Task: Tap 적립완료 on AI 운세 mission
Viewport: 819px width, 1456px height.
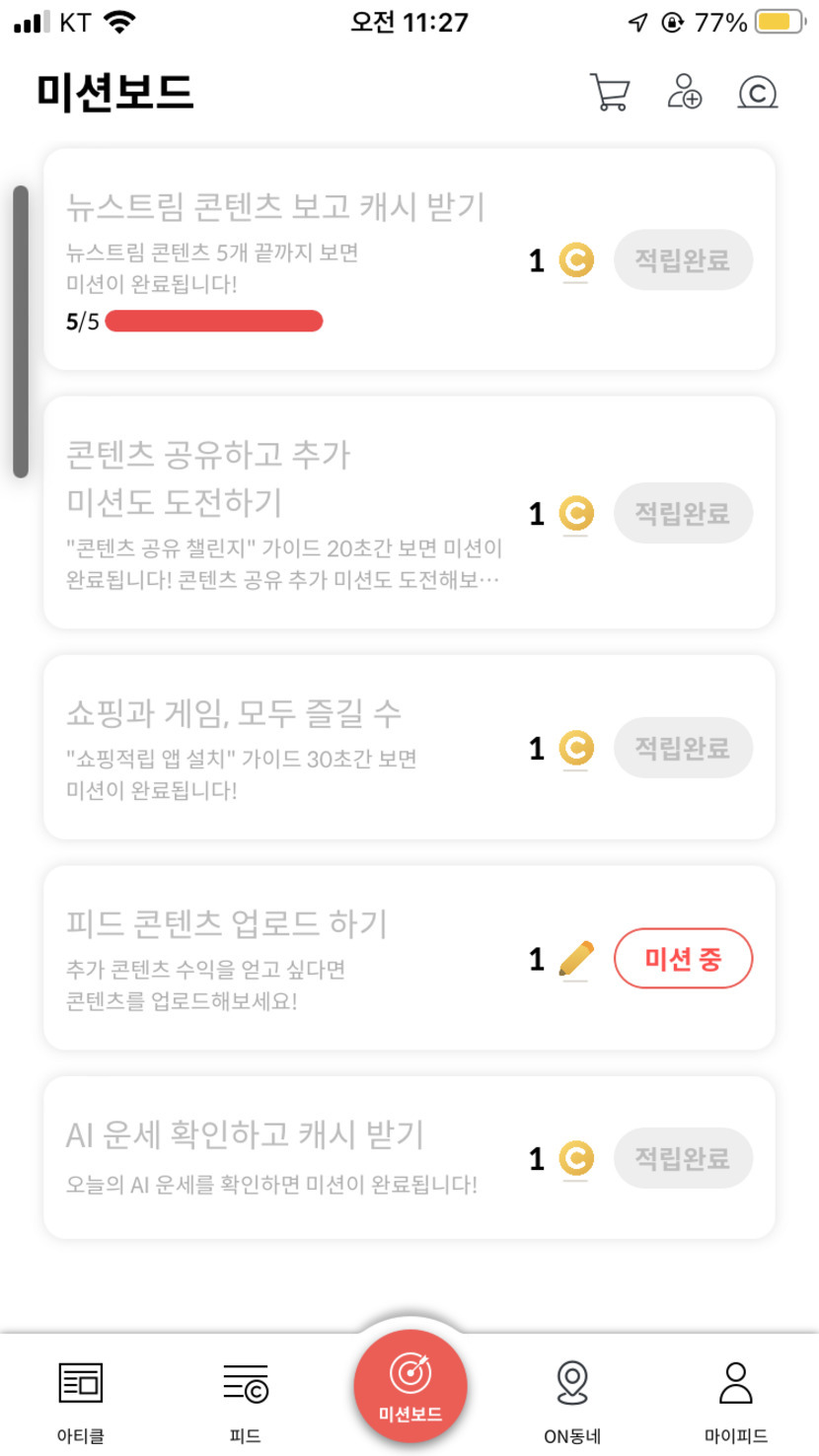Action: coord(683,1158)
